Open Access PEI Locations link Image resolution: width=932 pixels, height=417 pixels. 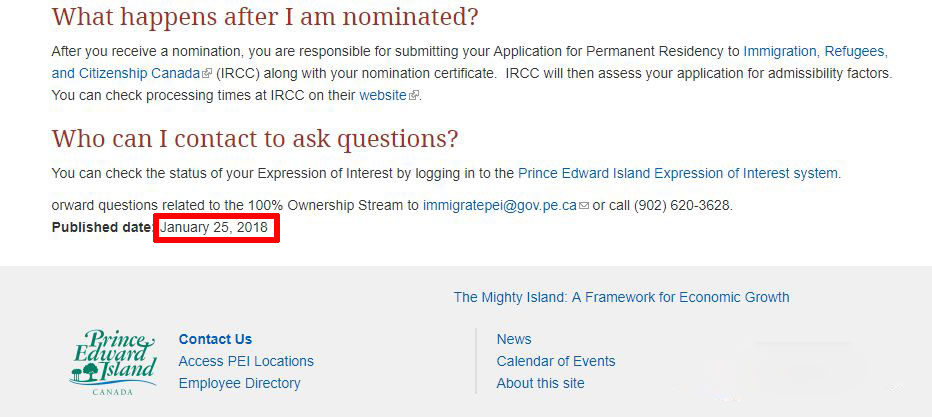tap(246, 361)
